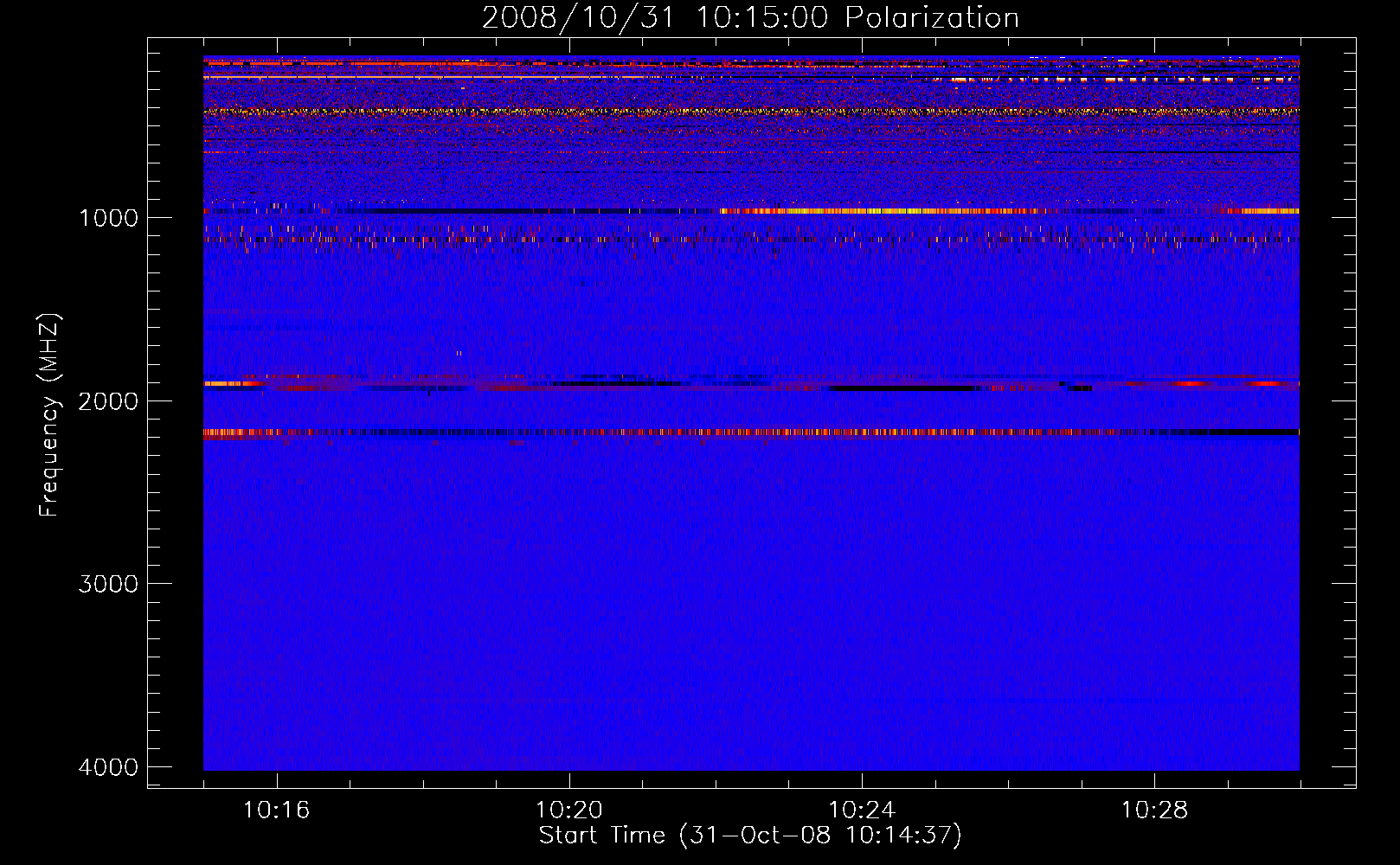Click the 2000 frequency tick label
Image resolution: width=1400 pixels, height=865 pixels.
coord(108,400)
